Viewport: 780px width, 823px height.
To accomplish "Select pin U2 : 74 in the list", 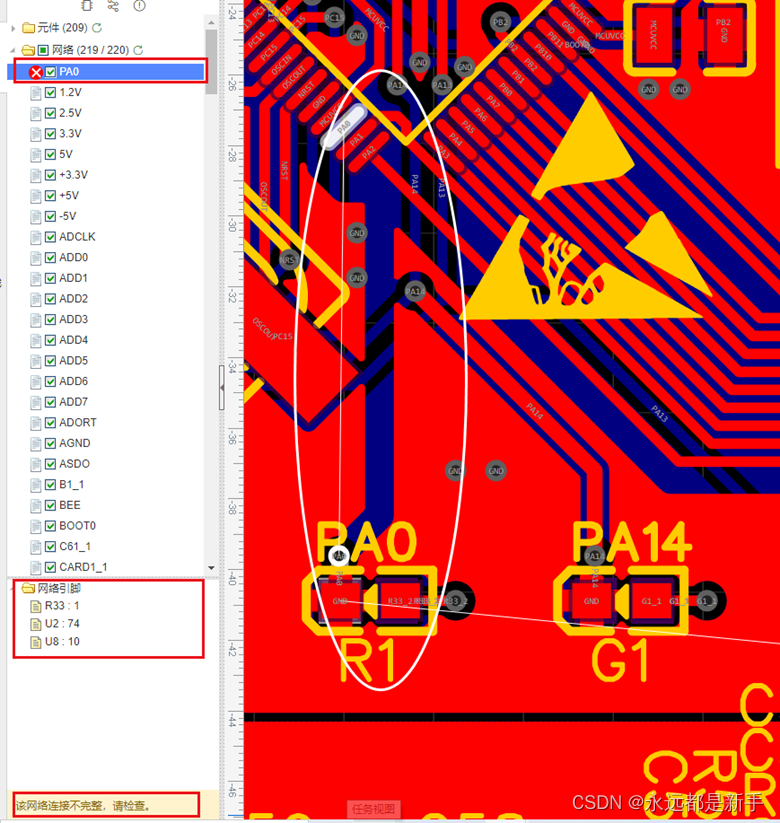I will (x=62, y=624).
